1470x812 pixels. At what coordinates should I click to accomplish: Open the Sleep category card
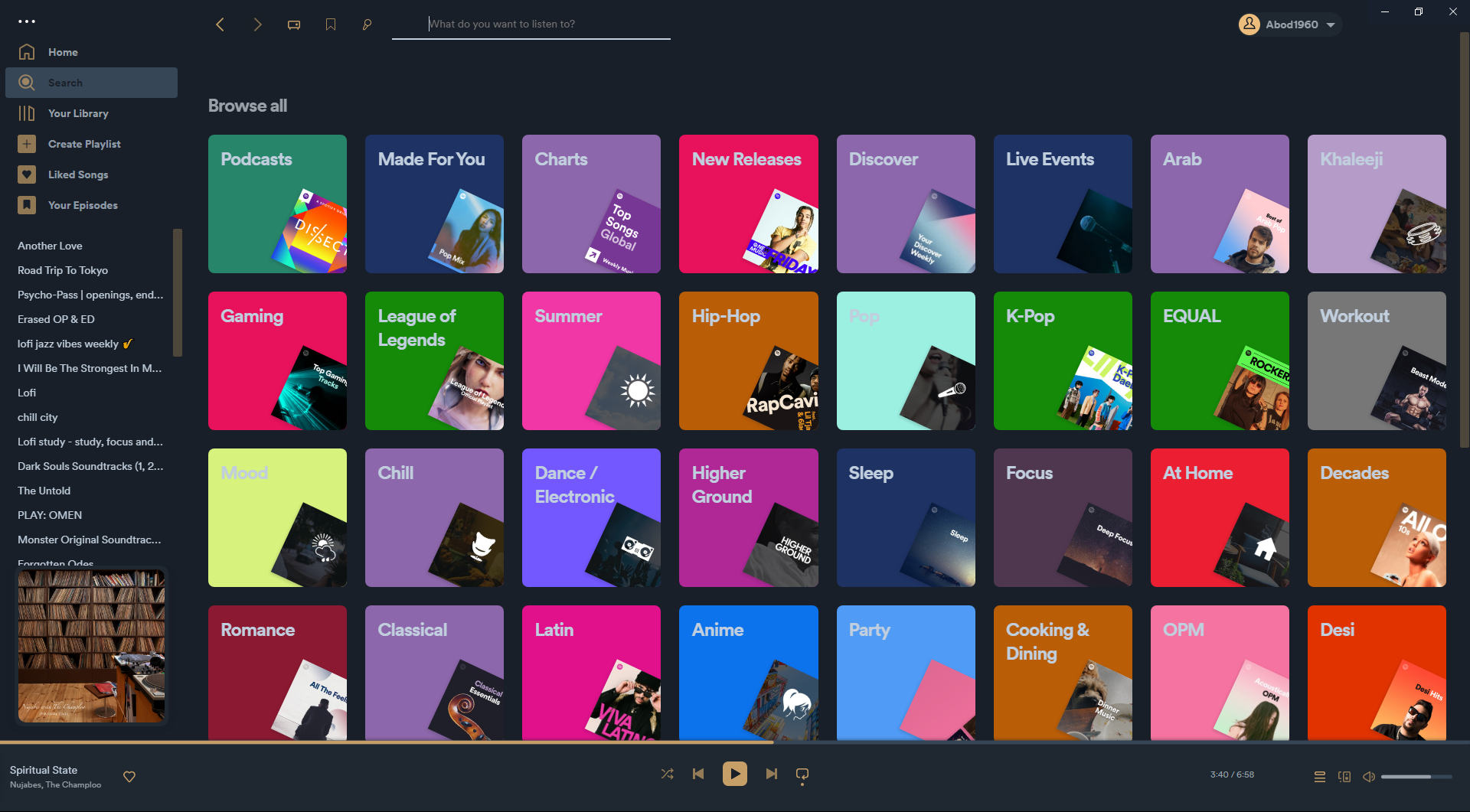(906, 517)
